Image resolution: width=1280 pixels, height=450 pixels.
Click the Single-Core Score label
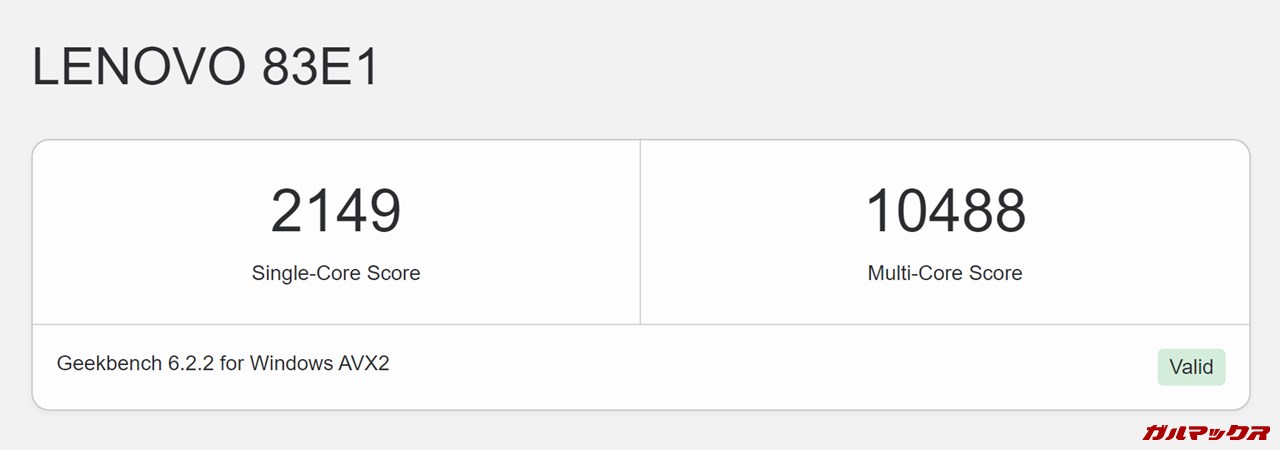click(x=336, y=273)
